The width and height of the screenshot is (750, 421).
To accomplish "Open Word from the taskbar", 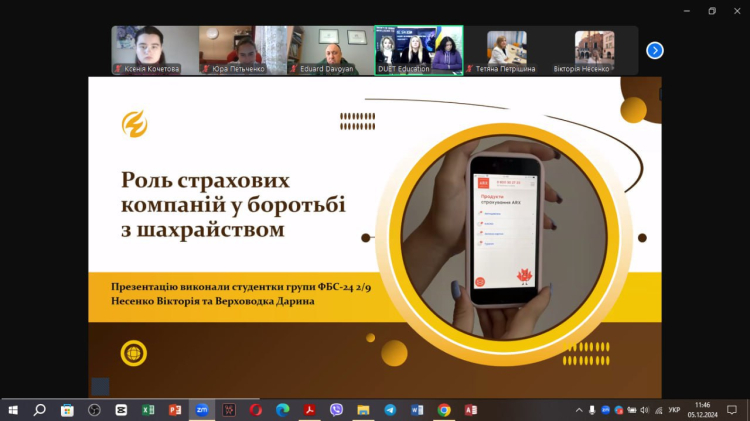I will coord(417,410).
